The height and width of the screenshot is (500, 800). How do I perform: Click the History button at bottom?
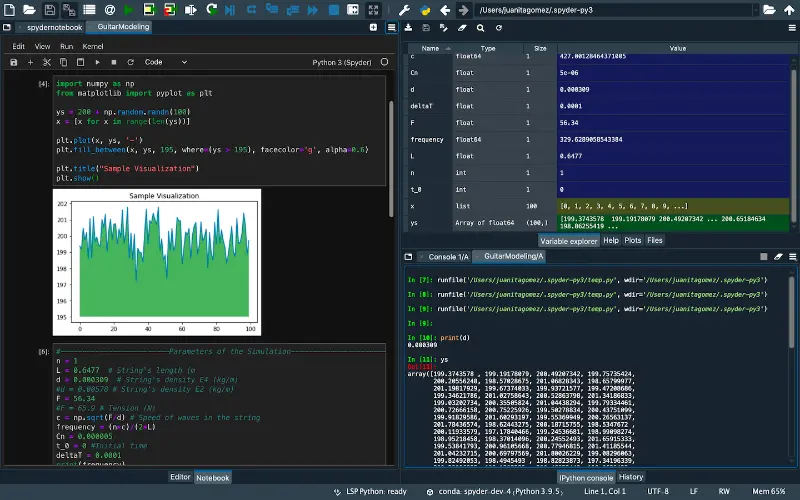click(x=631, y=477)
